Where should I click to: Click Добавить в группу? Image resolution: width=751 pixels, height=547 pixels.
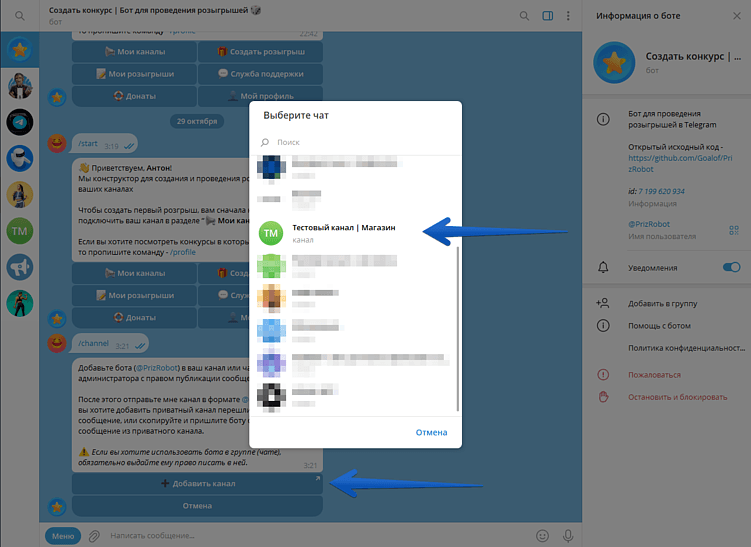click(x=662, y=303)
